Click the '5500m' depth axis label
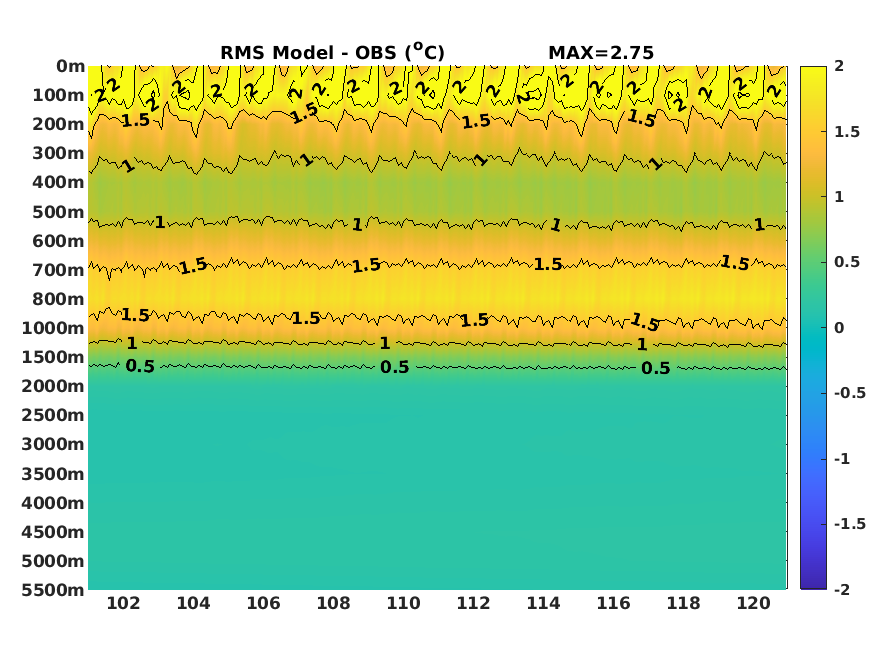Image resolution: width=875 pixels, height=656 pixels. coord(53,591)
